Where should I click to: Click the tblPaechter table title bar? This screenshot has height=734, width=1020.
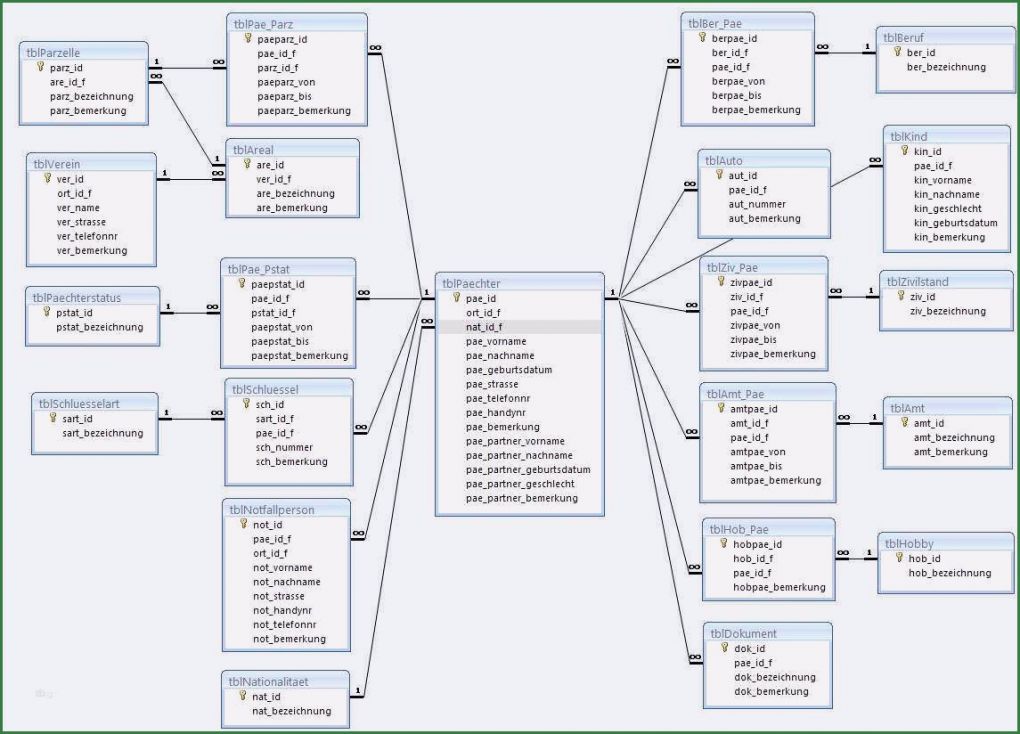click(x=519, y=281)
